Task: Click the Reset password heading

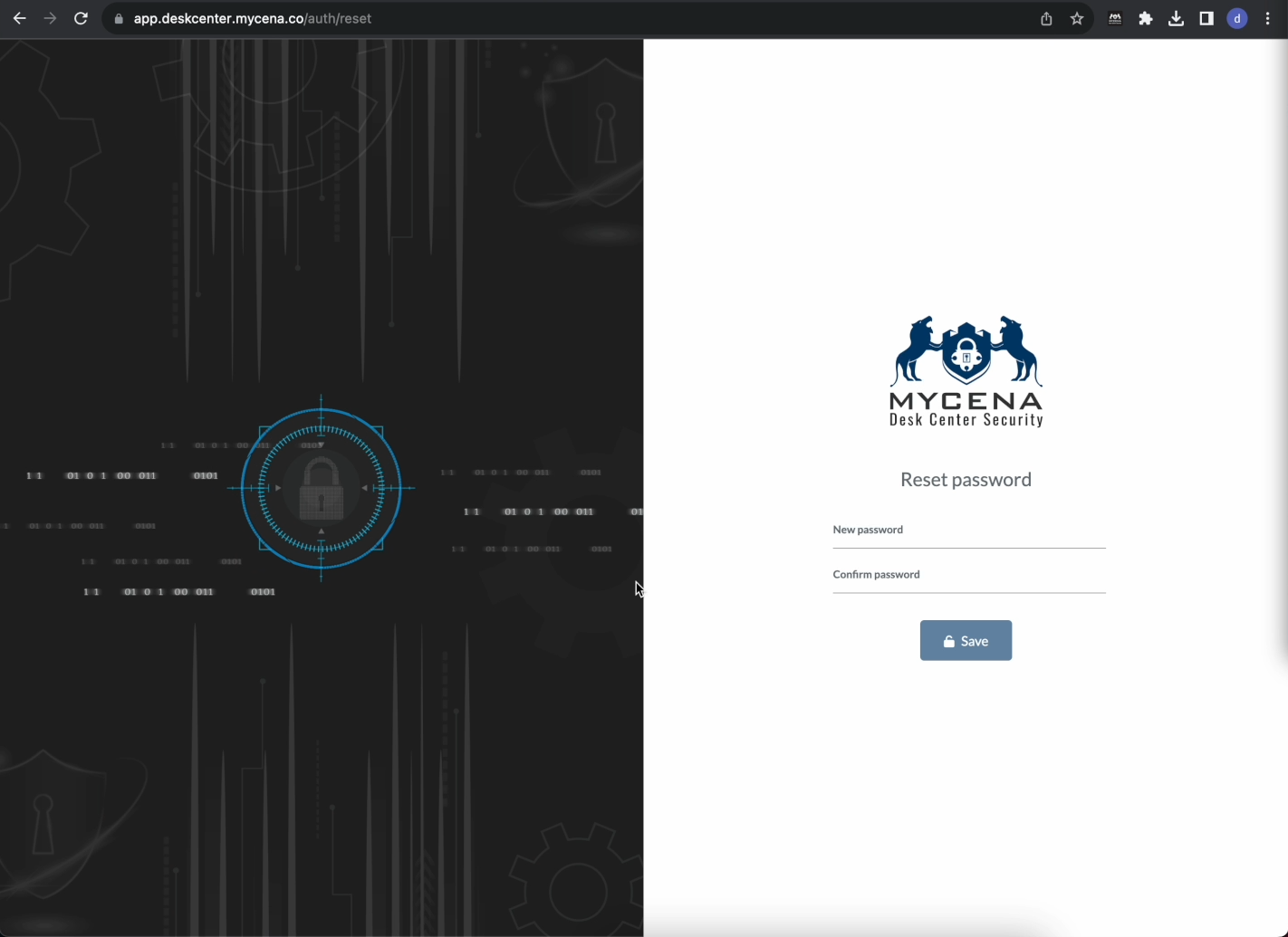Action: (x=966, y=480)
